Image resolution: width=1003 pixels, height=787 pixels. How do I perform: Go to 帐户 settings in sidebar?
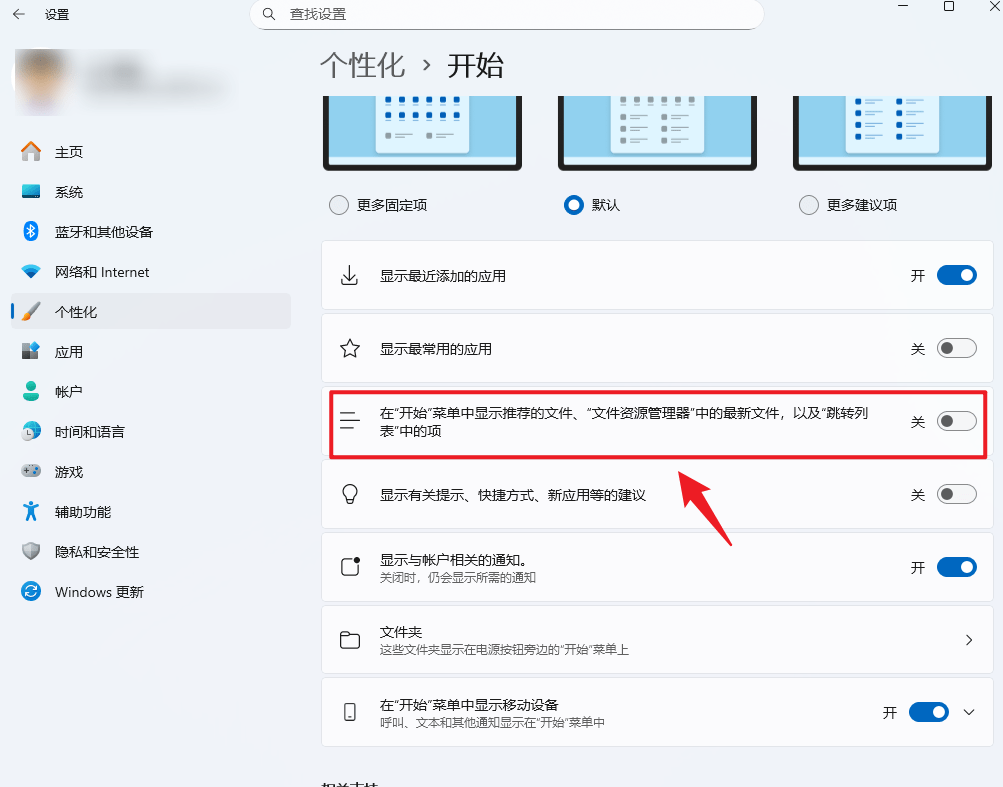click(69, 392)
